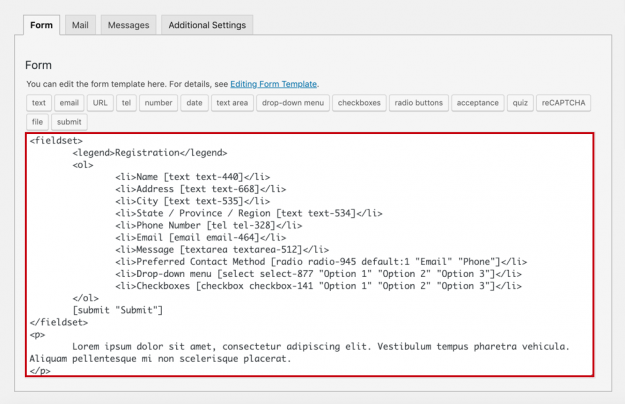Add a quiz tag

521,102
